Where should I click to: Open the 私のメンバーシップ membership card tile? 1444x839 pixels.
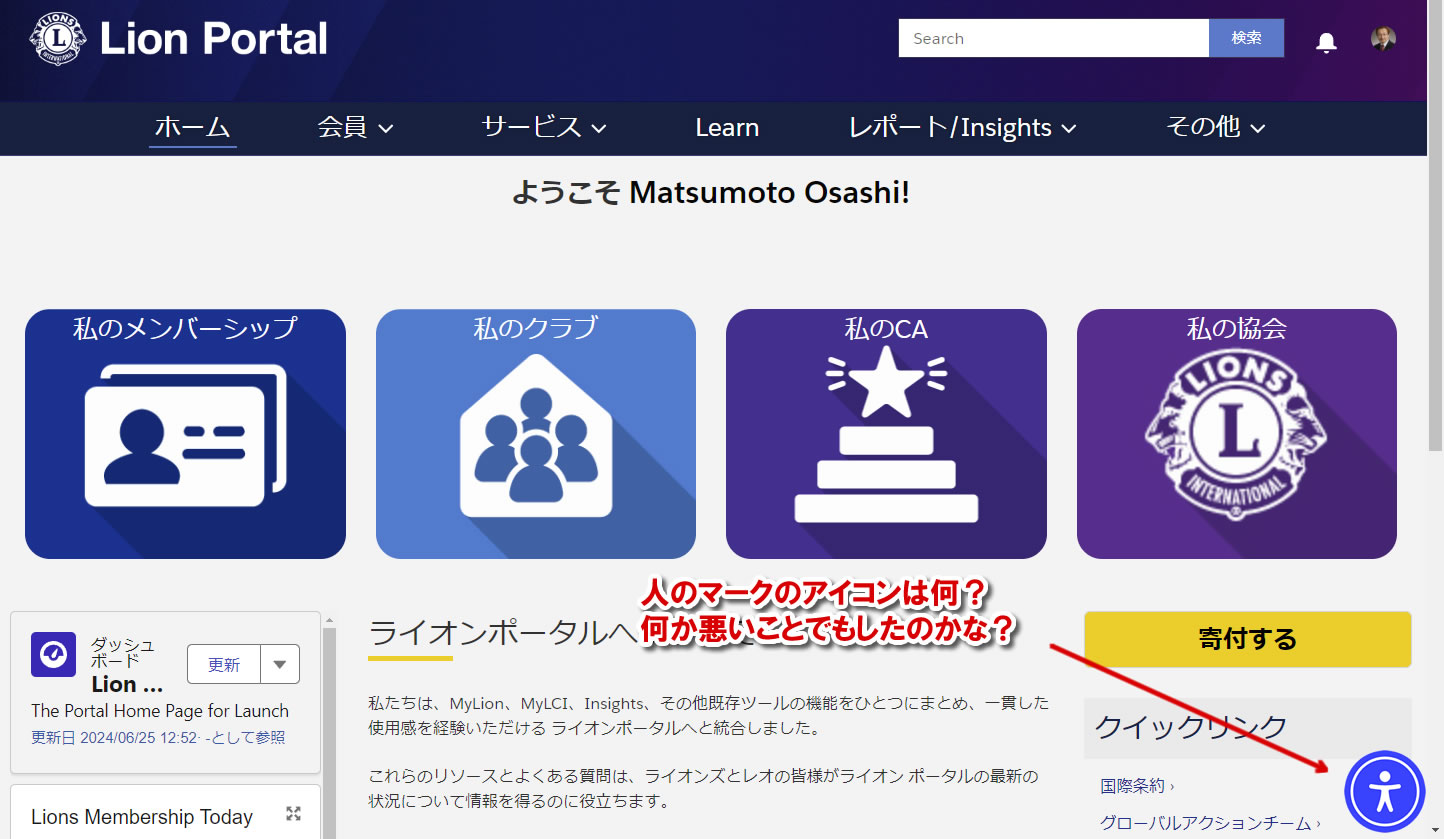[x=184, y=433]
